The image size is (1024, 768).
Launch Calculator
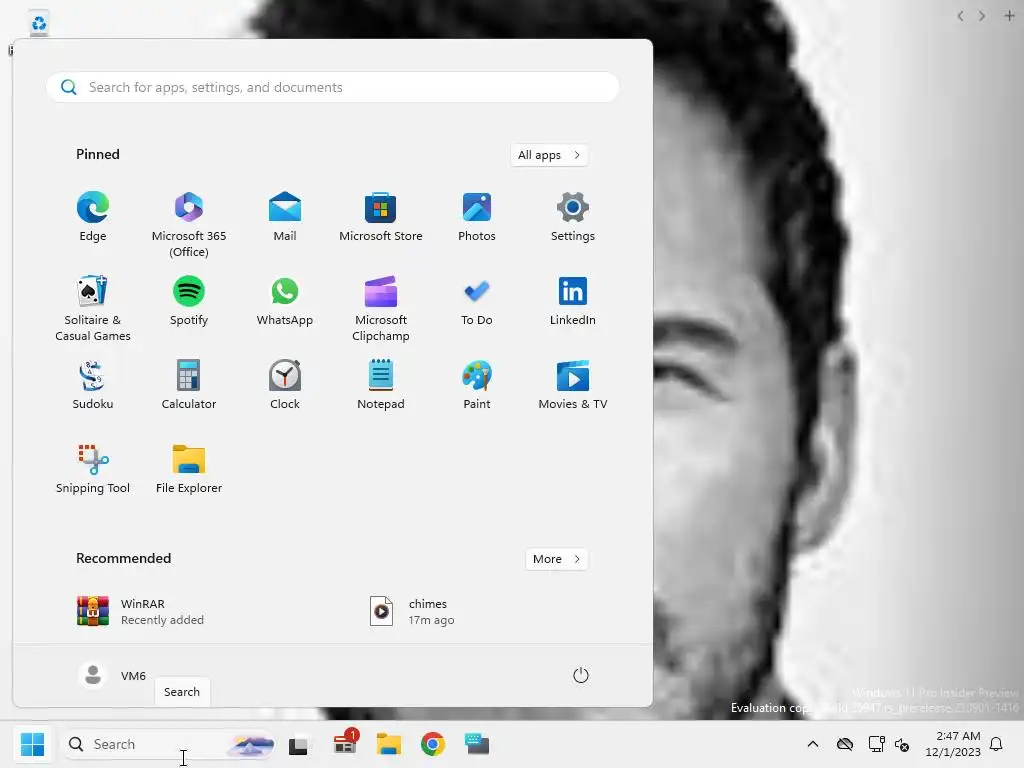tap(189, 385)
